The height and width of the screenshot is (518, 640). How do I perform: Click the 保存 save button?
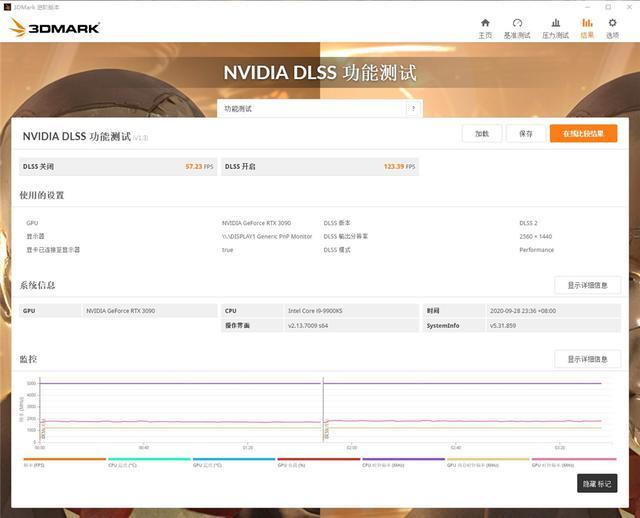click(x=526, y=133)
